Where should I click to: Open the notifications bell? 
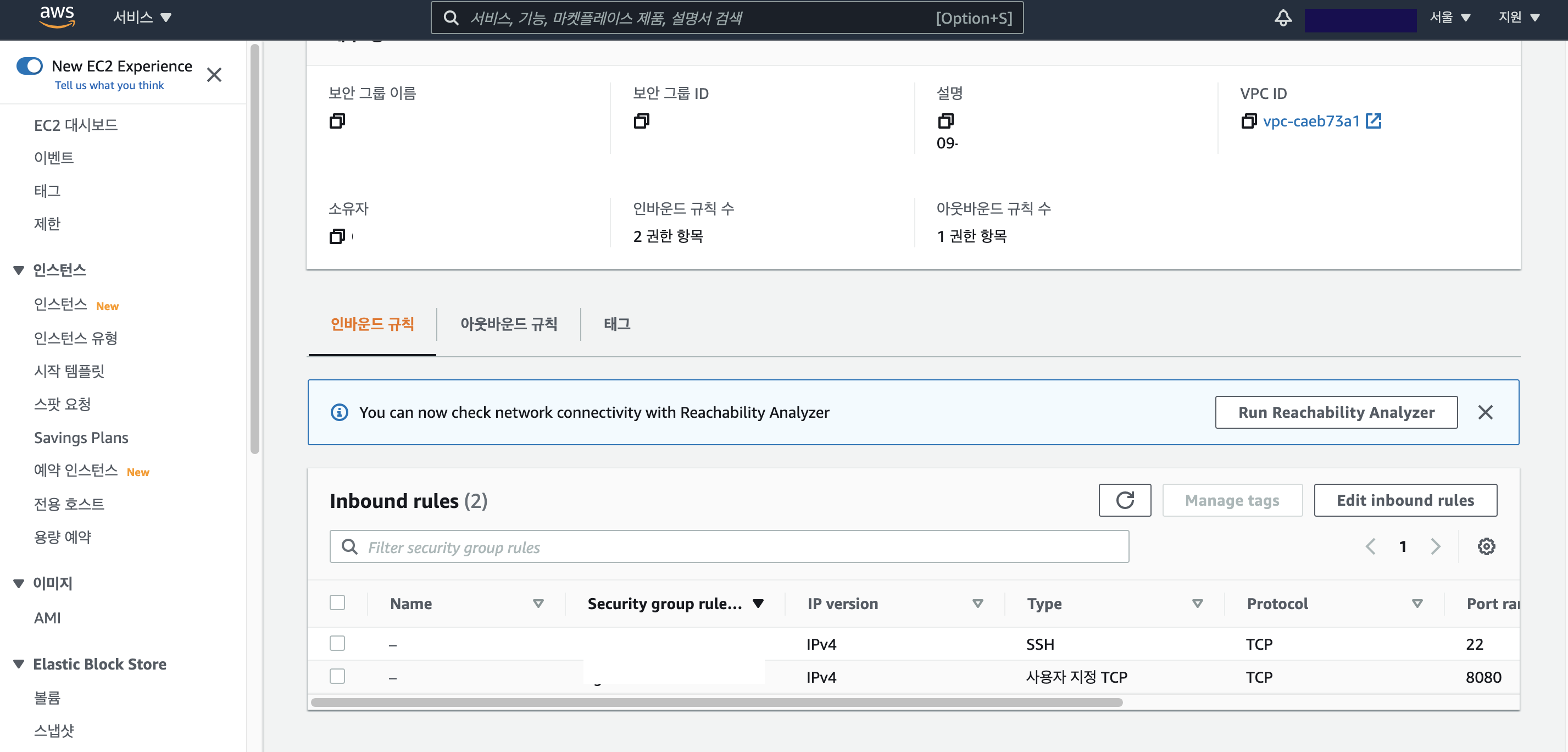[x=1282, y=18]
